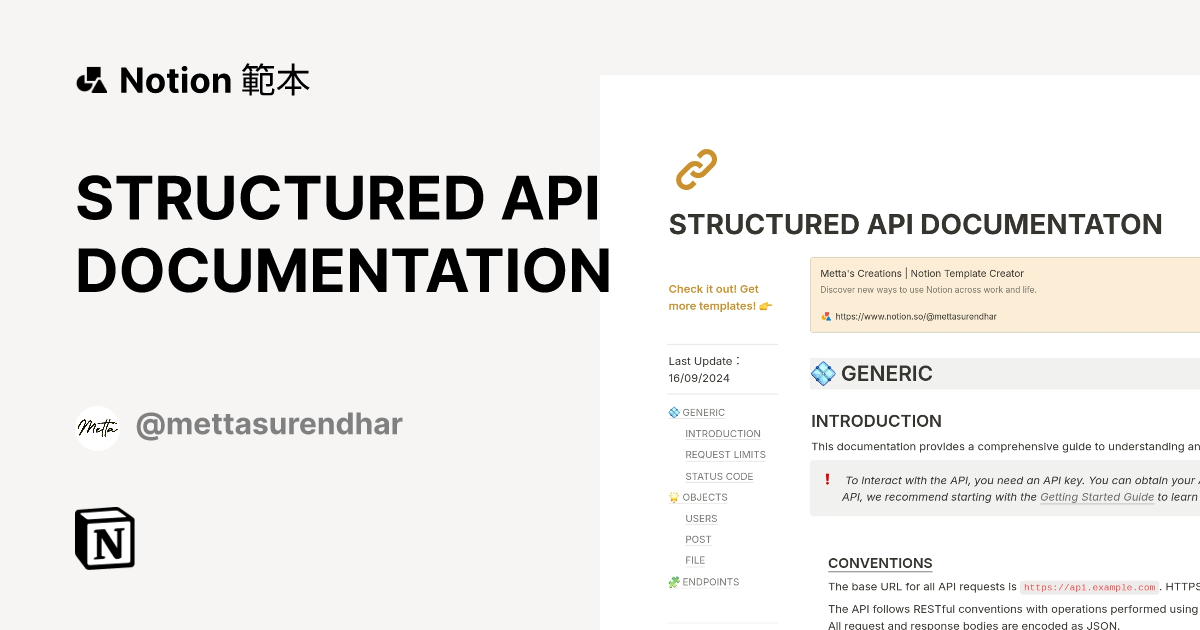Screen dimensions: 1200x630
Task: Click the api.example.com inline code snippet
Action: 1089,587
